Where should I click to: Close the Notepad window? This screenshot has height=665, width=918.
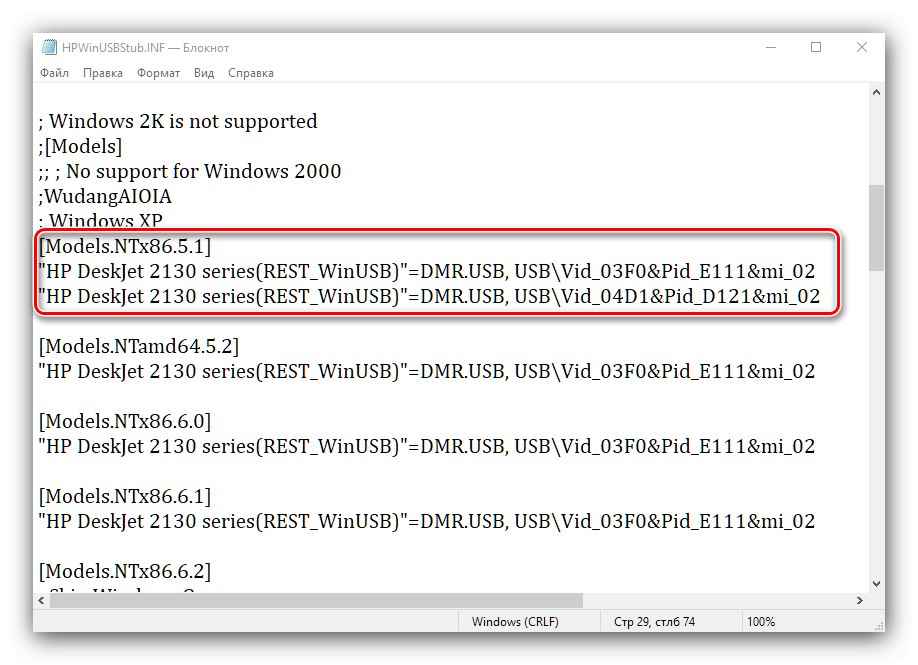862,47
